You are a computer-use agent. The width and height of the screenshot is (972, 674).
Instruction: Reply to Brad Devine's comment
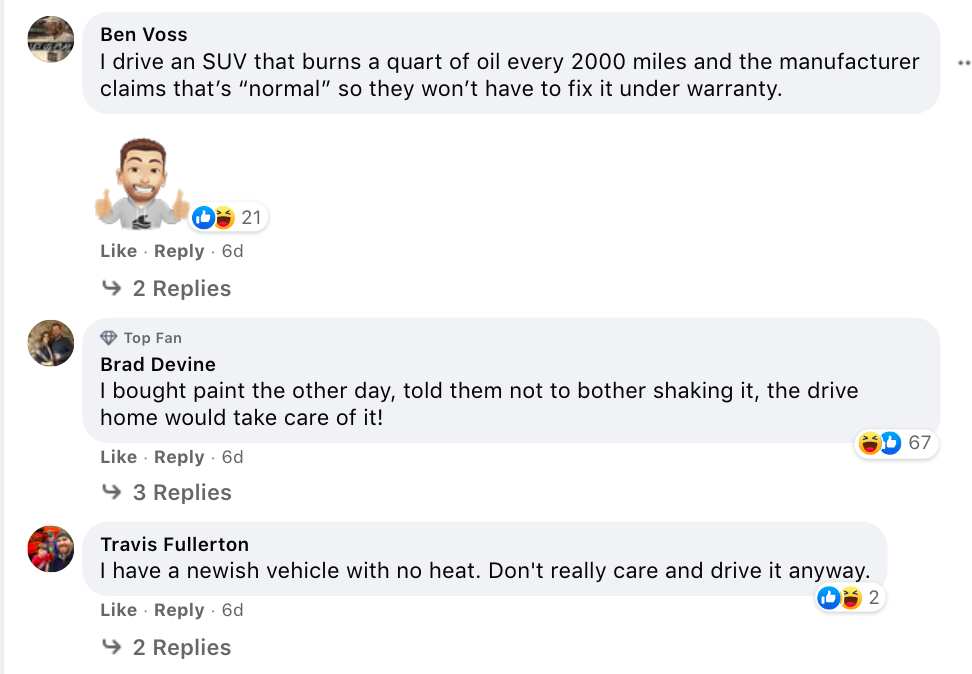point(179,457)
